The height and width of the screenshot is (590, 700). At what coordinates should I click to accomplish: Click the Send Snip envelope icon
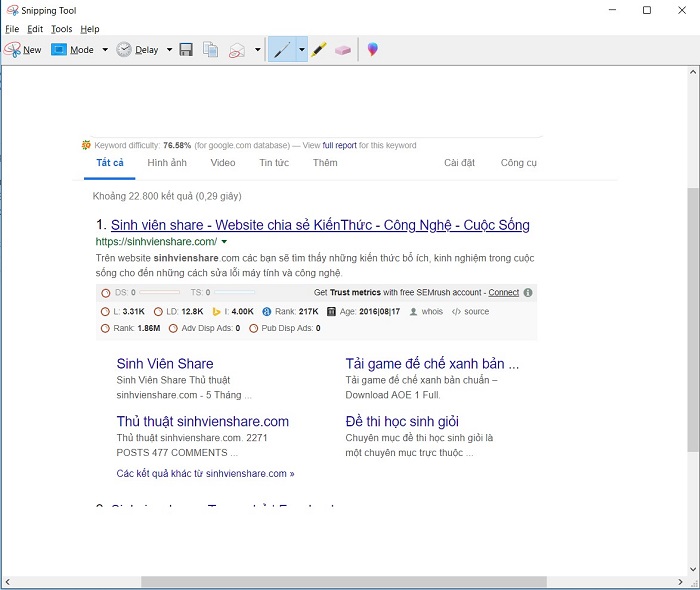tap(237, 49)
